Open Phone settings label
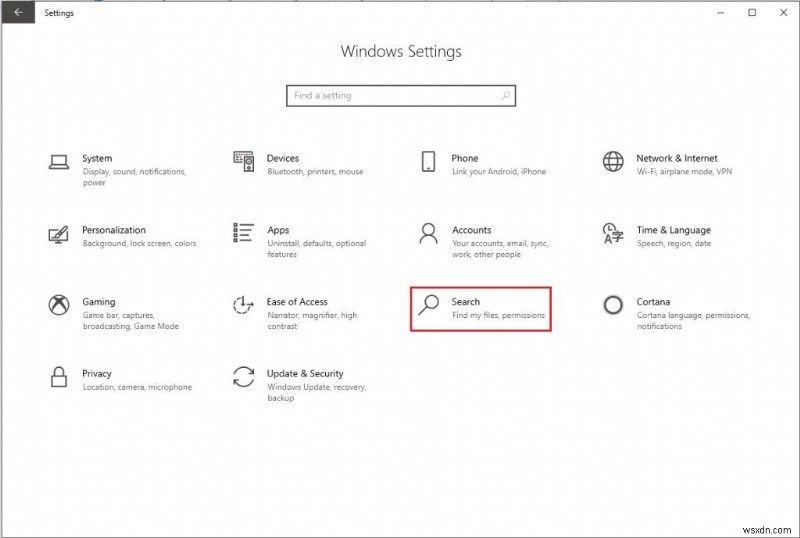This screenshot has height=538, width=800. [x=465, y=158]
